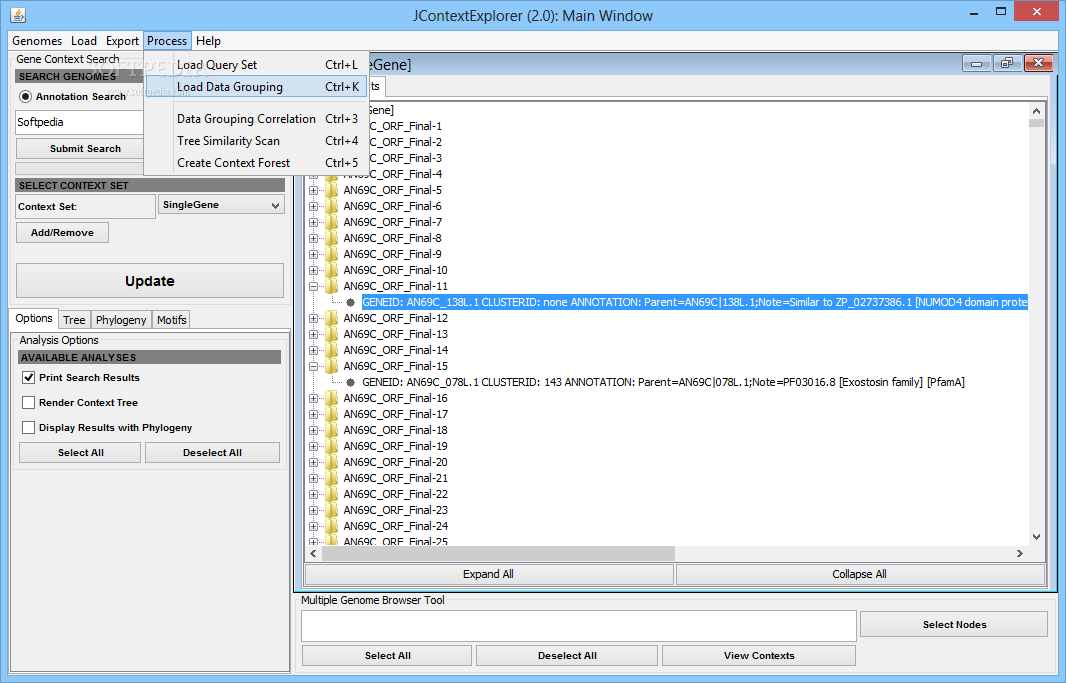Expand the AN69C_ORF_Final-24 tree node
1066x683 pixels.
[313, 526]
